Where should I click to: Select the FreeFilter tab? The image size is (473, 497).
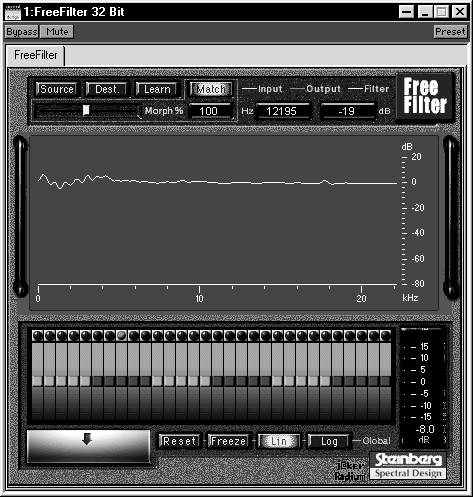pos(35,55)
